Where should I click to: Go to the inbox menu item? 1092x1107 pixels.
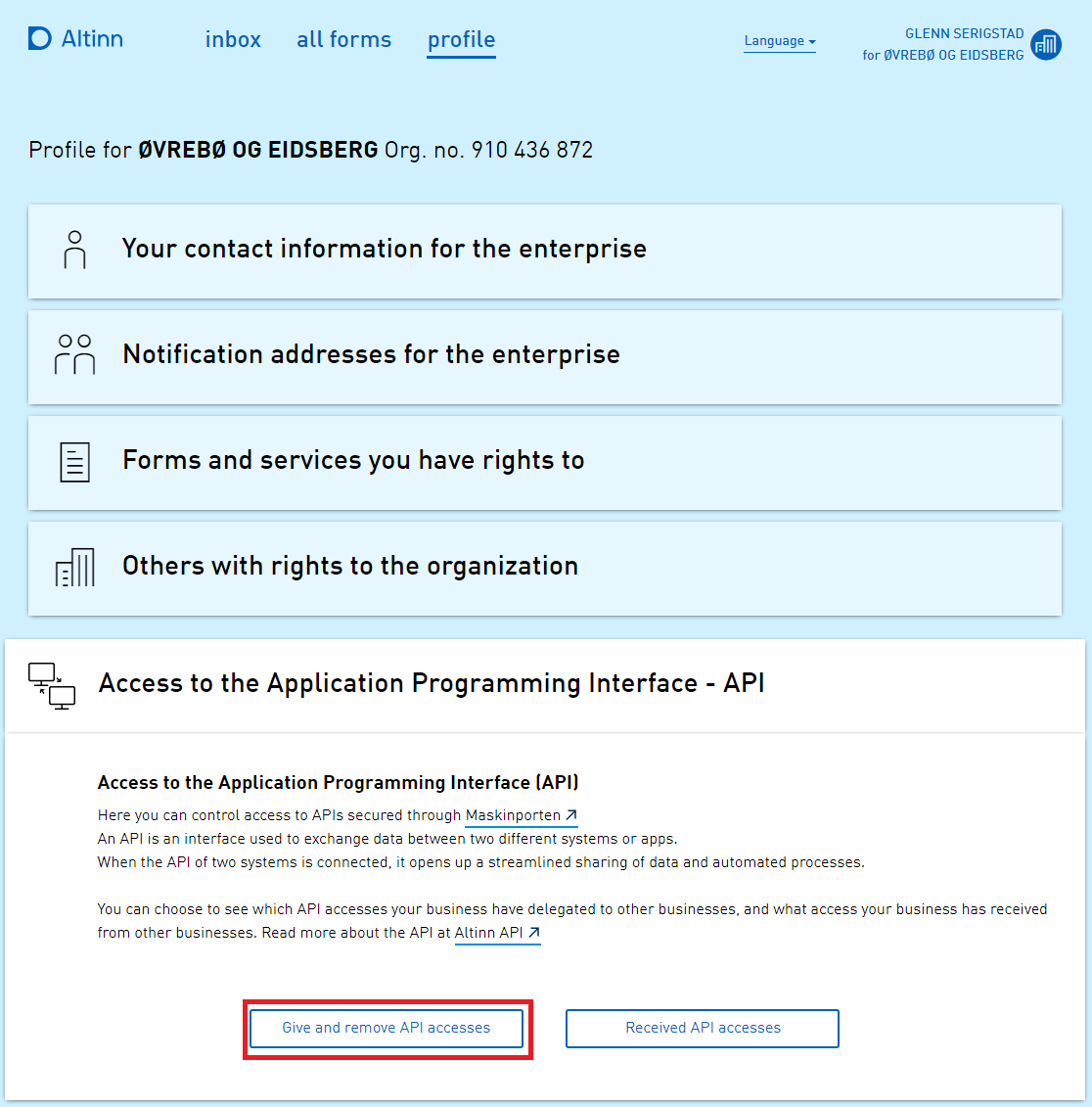[233, 40]
